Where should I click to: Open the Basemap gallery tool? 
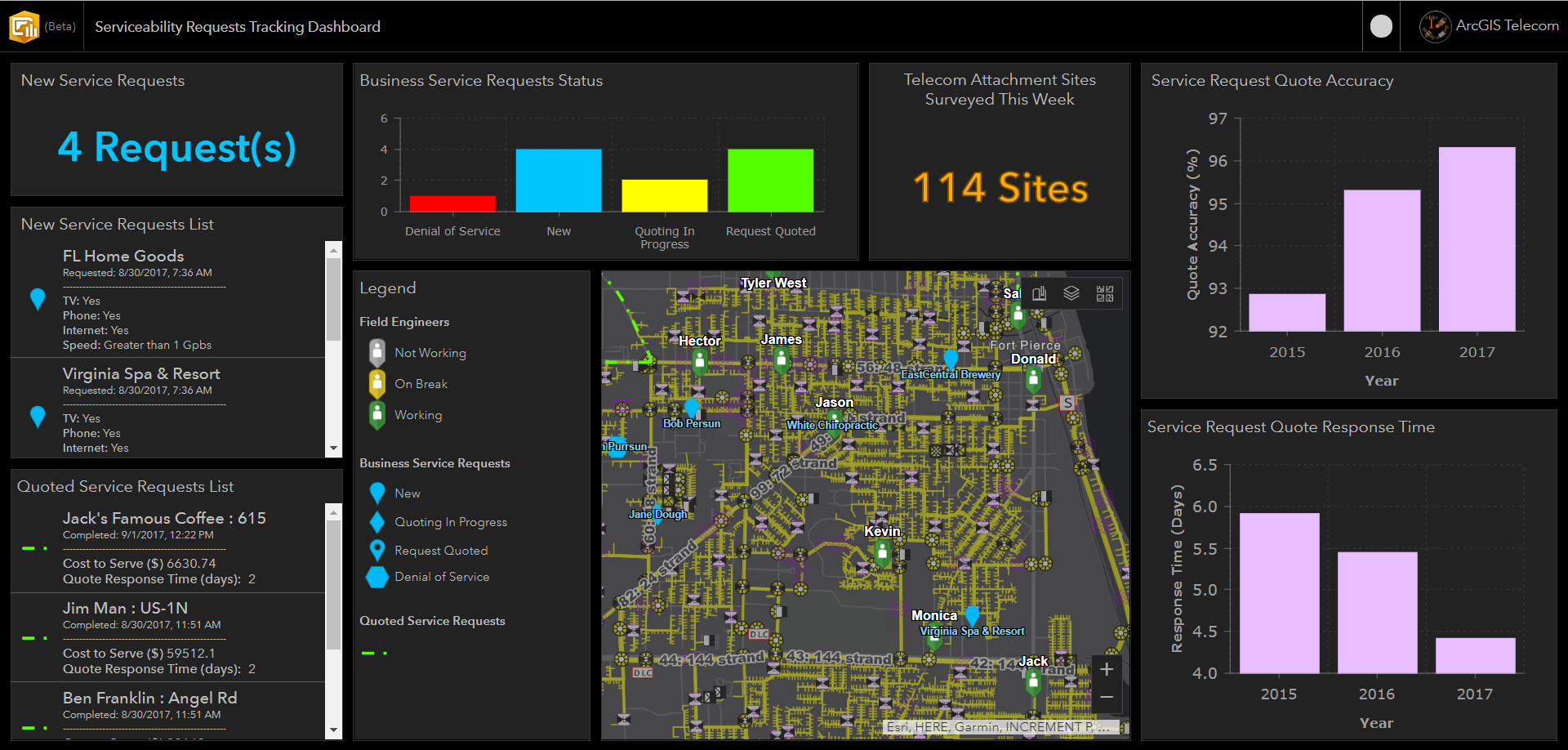[x=1105, y=293]
